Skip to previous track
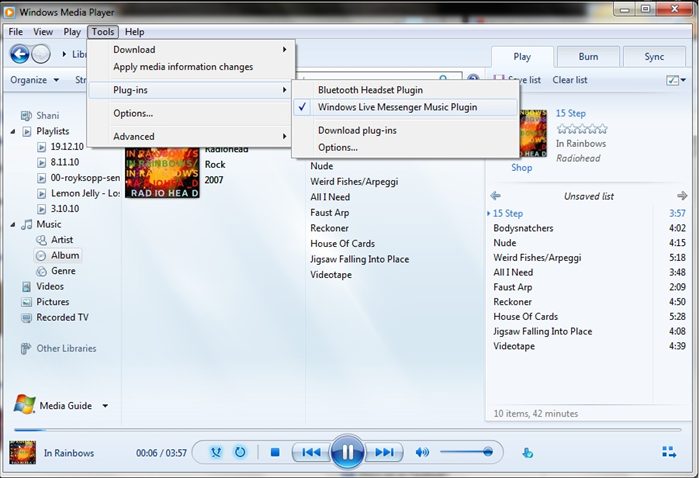 311,453
